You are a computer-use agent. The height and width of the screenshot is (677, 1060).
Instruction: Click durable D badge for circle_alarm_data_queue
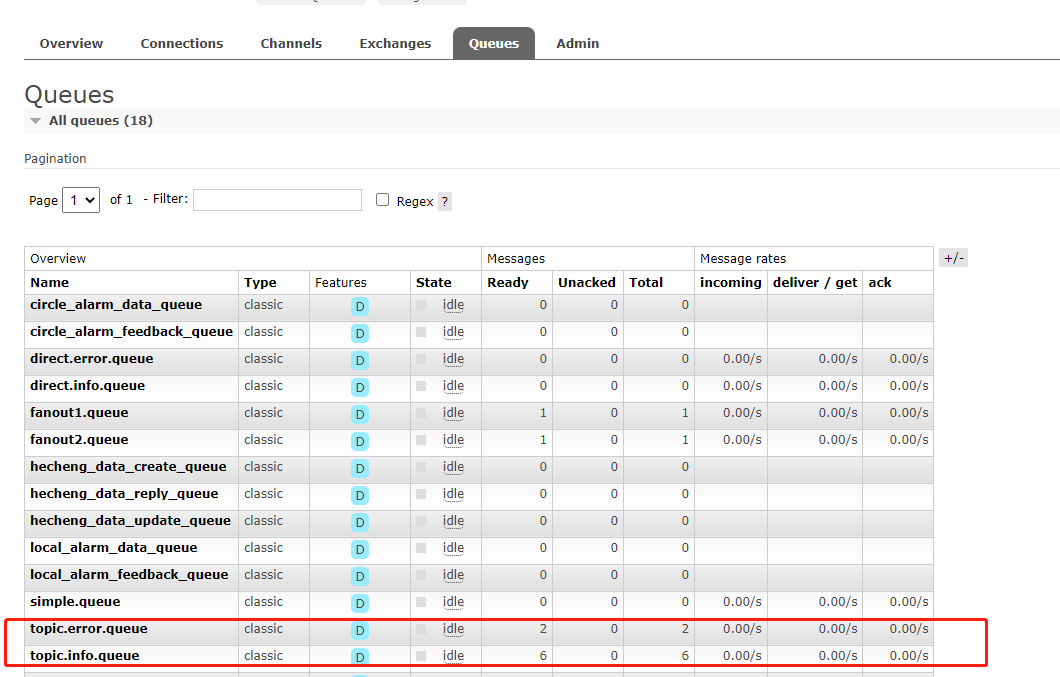pos(360,306)
